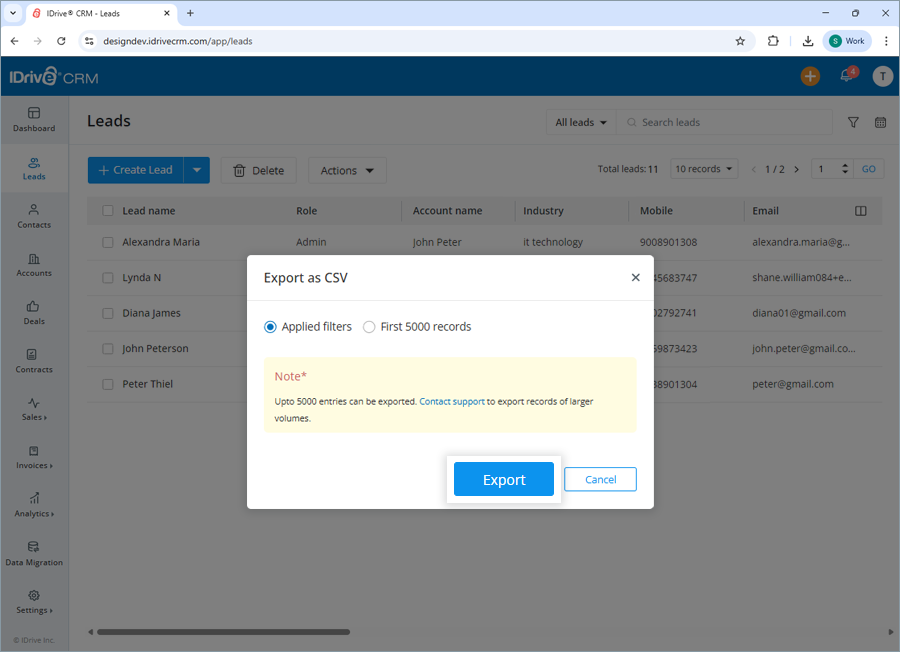Click the Search leads input field
The image size is (900, 652).
(724, 121)
